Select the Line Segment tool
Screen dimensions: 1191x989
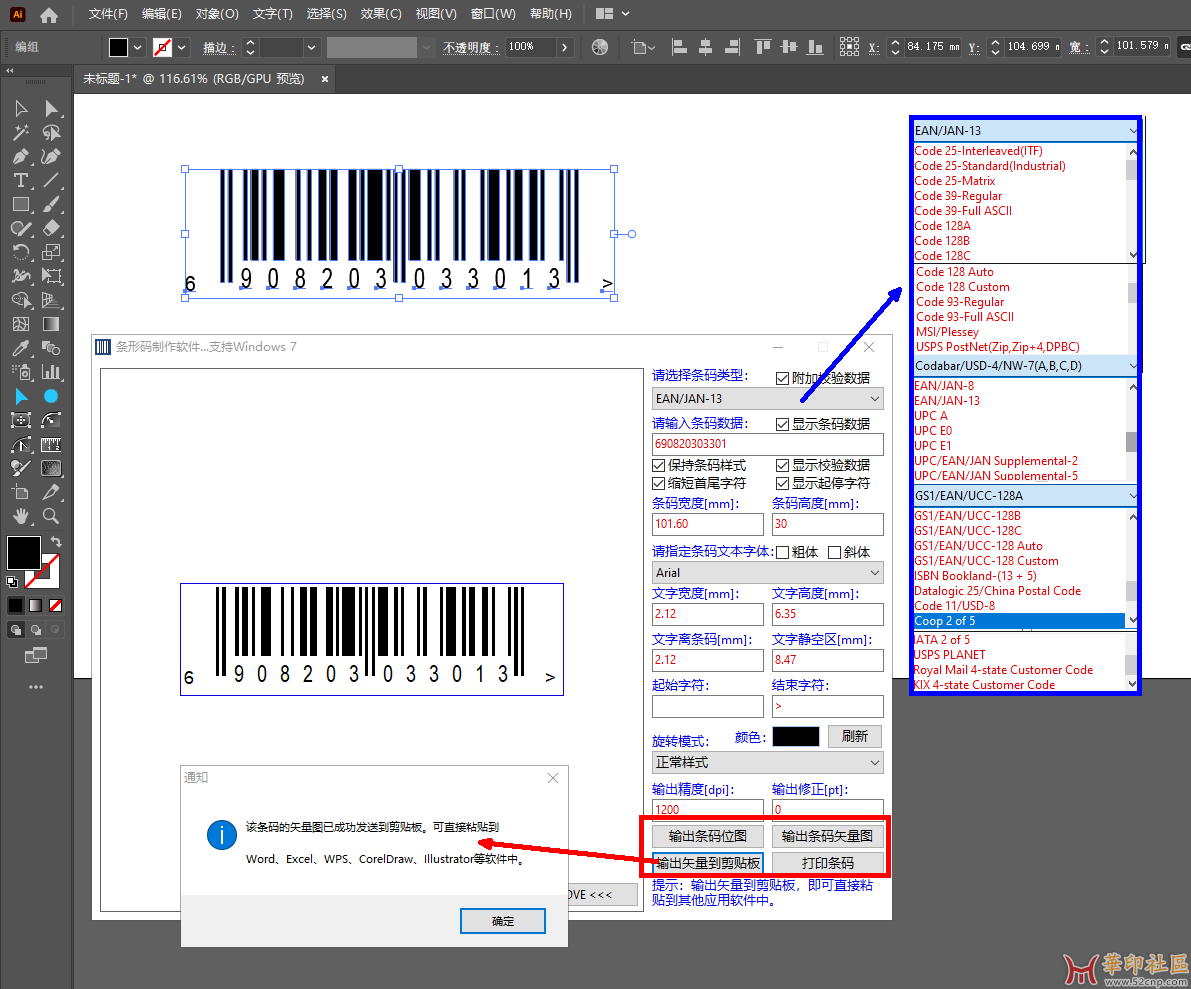click(x=51, y=181)
